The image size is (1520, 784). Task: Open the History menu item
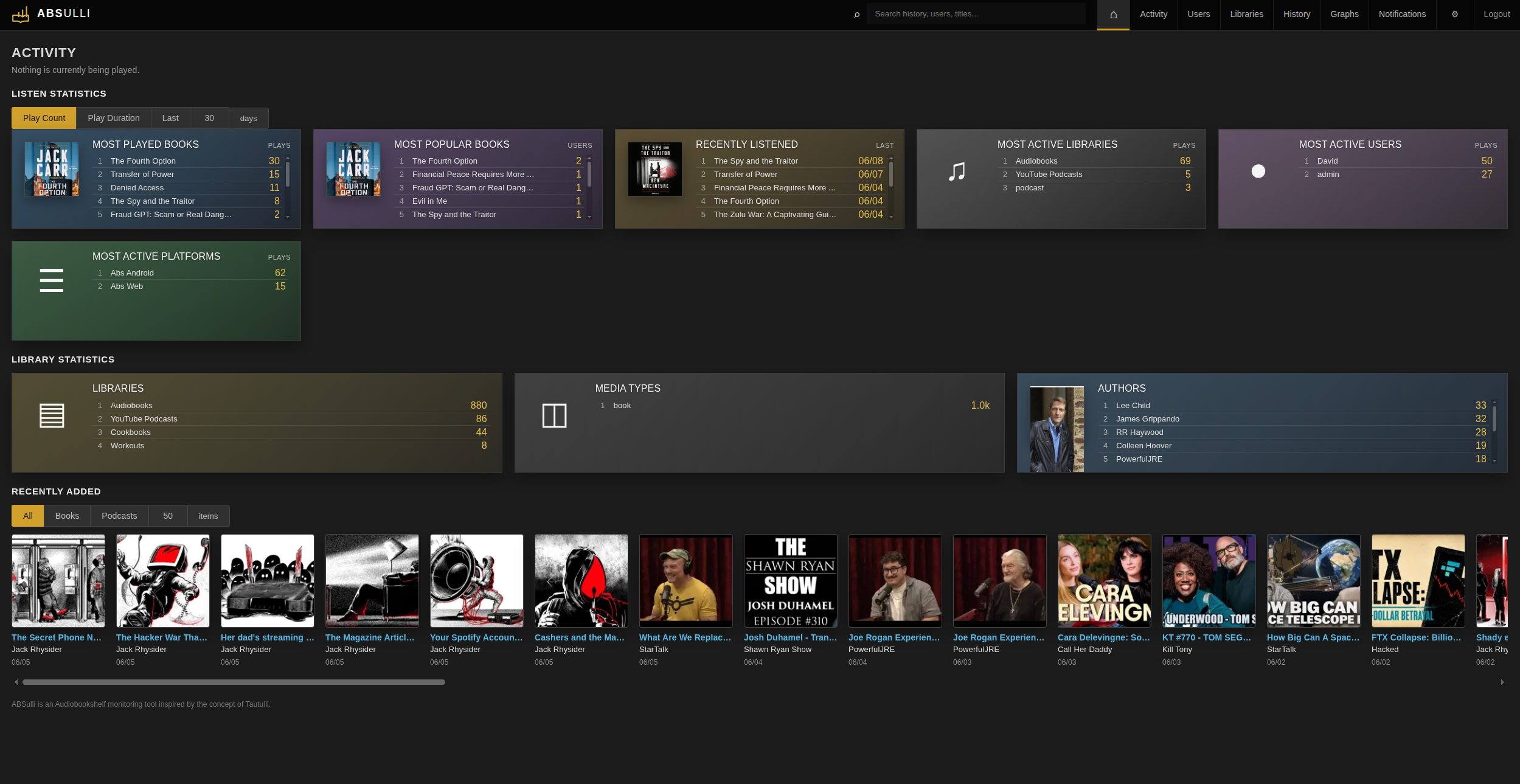point(1296,15)
